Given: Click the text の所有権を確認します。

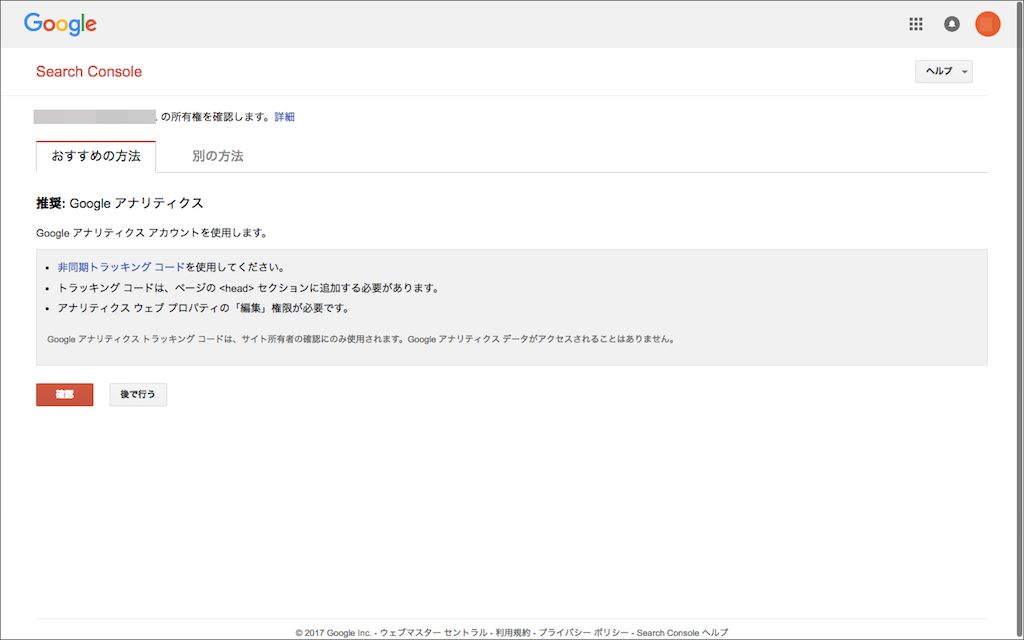Looking at the screenshot, I should tap(214, 117).
